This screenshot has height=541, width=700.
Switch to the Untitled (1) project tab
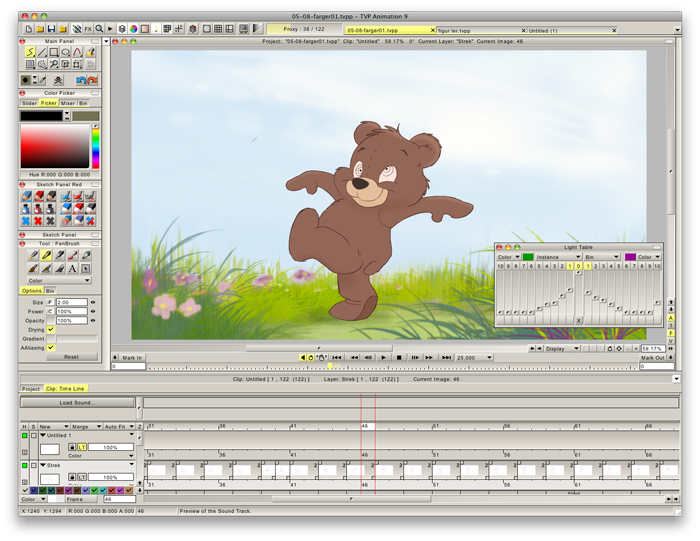tap(572, 30)
